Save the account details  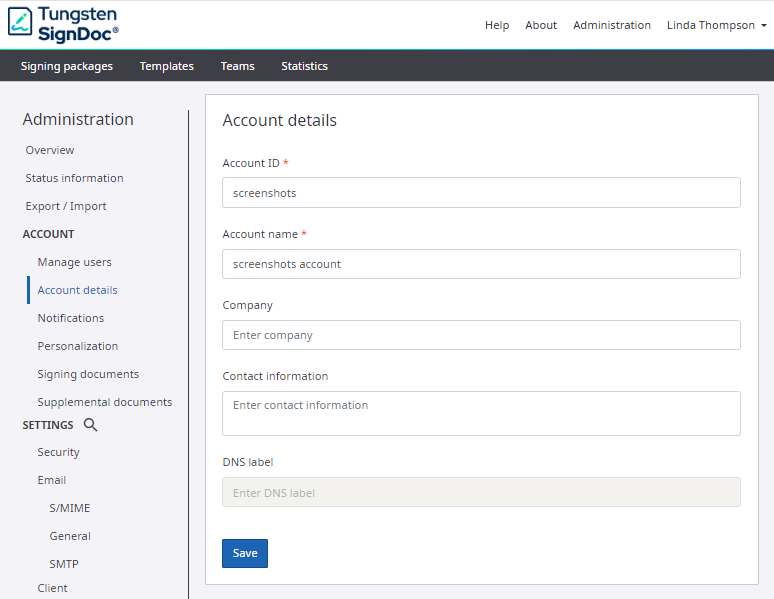(x=245, y=553)
